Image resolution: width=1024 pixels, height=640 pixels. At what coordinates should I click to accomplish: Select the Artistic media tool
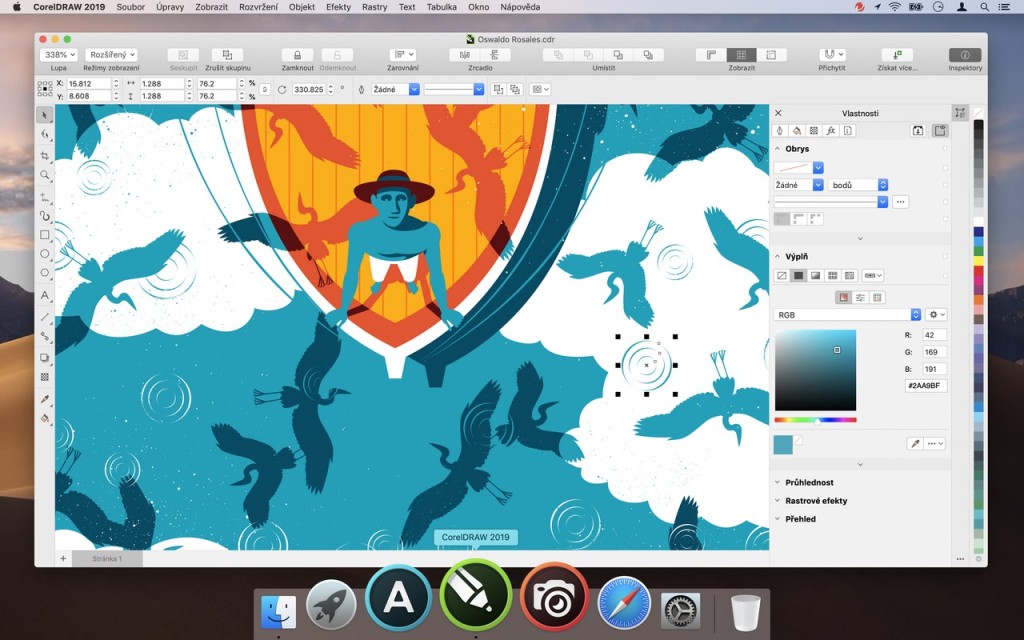pyautogui.click(x=44, y=216)
